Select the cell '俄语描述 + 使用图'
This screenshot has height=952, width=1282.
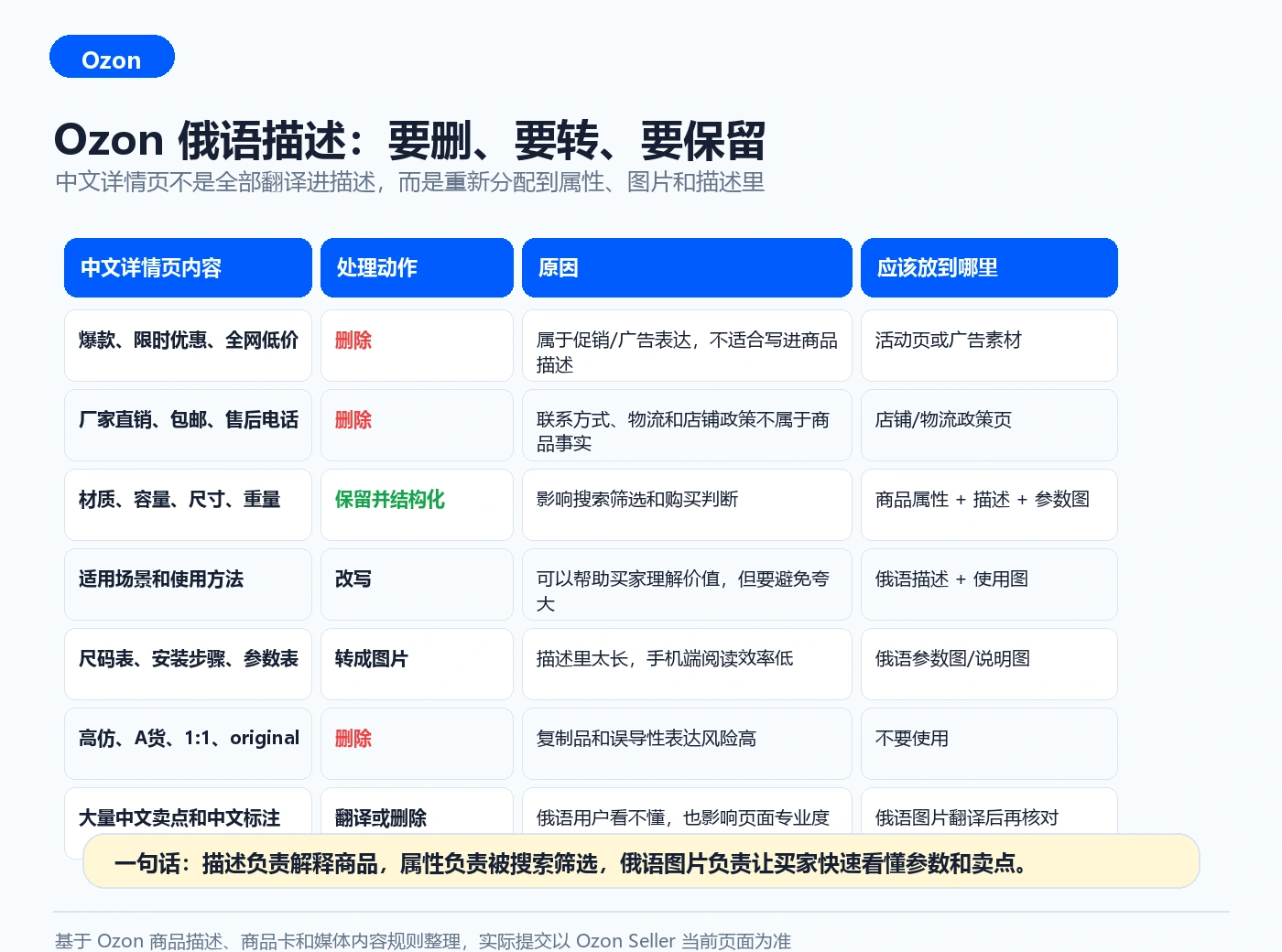click(989, 584)
